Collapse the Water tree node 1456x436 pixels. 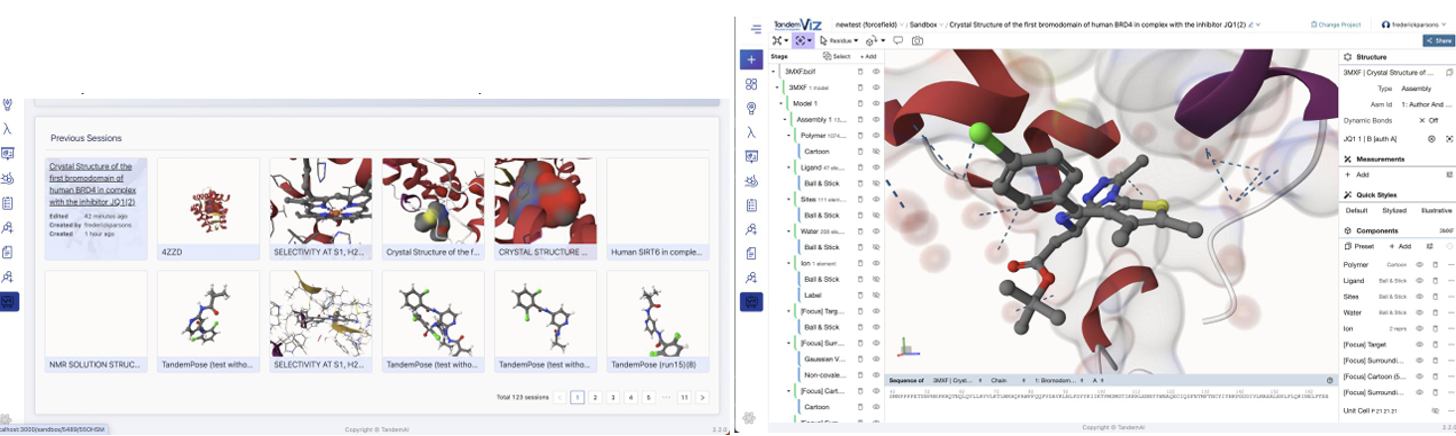(790, 231)
